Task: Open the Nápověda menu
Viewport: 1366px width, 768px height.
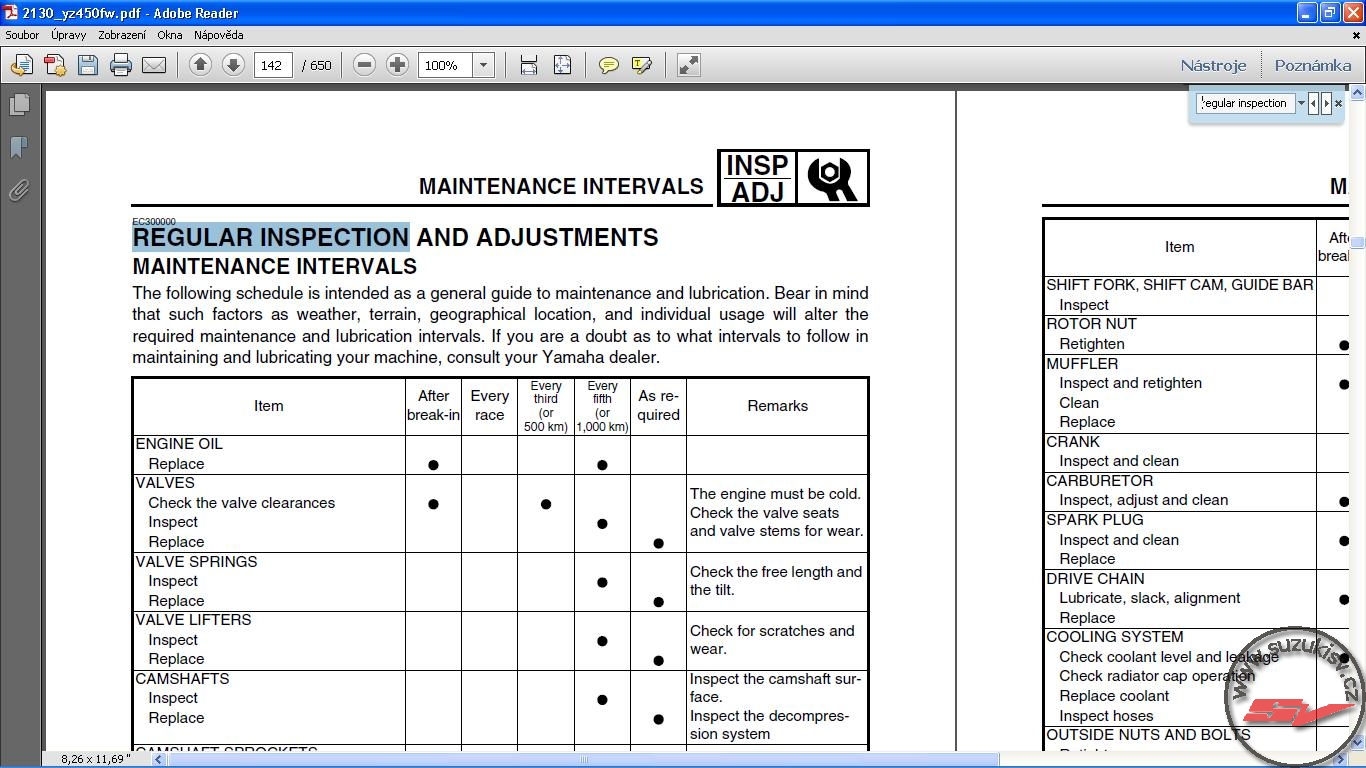Action: tap(218, 35)
